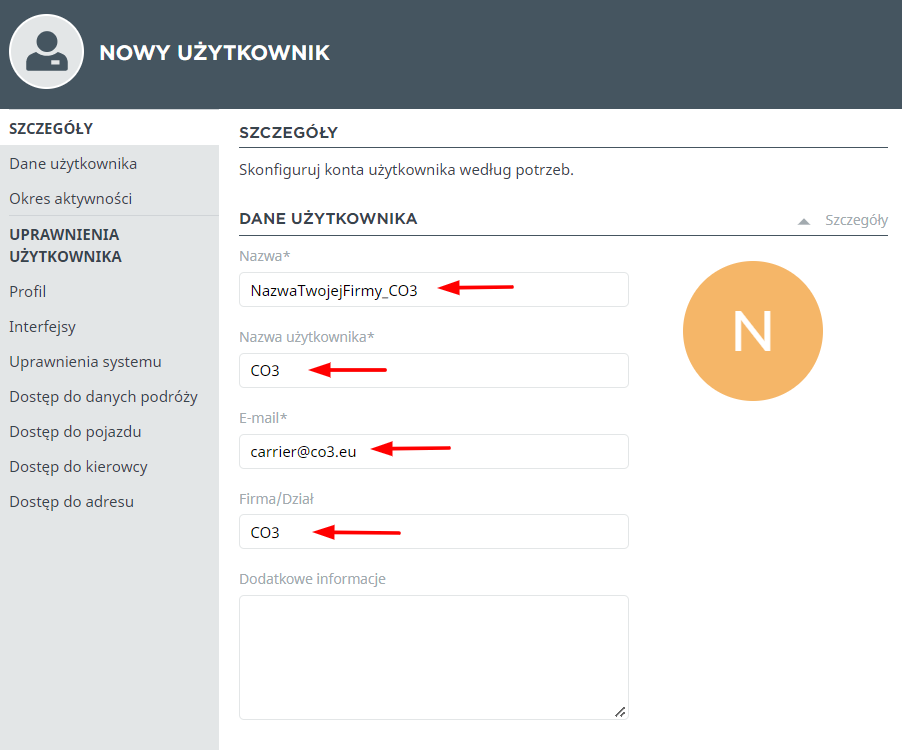The image size is (902, 750).
Task: Go to Dane użytkownika in sidebar
Action: coord(73,164)
